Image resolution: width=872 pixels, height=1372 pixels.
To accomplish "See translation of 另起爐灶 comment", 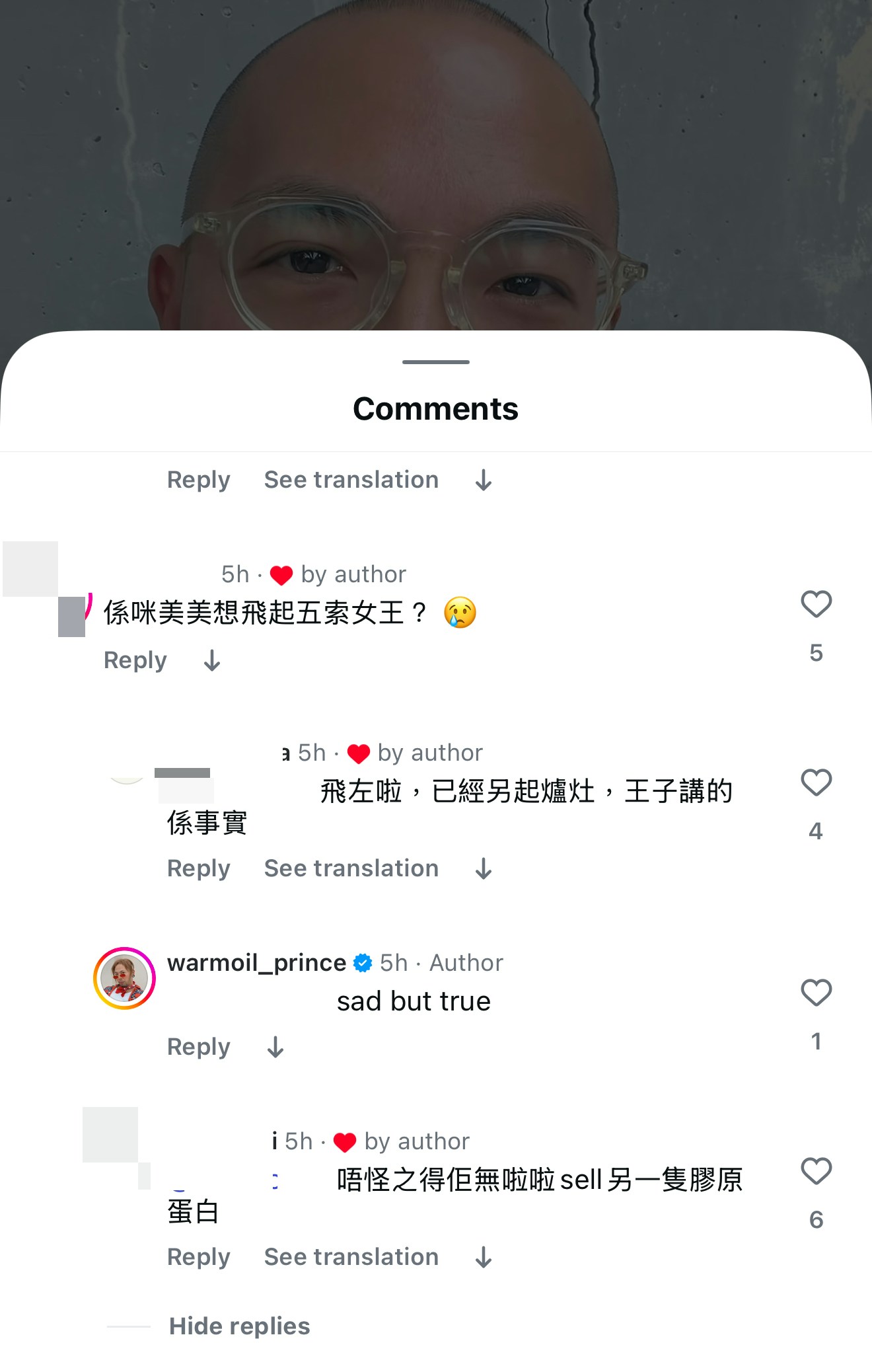I will point(351,868).
